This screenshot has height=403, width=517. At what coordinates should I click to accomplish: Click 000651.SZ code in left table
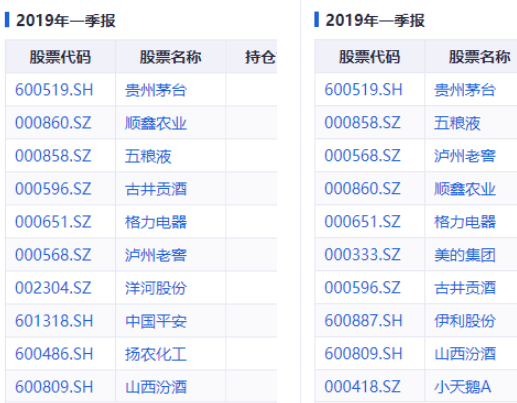click(53, 222)
